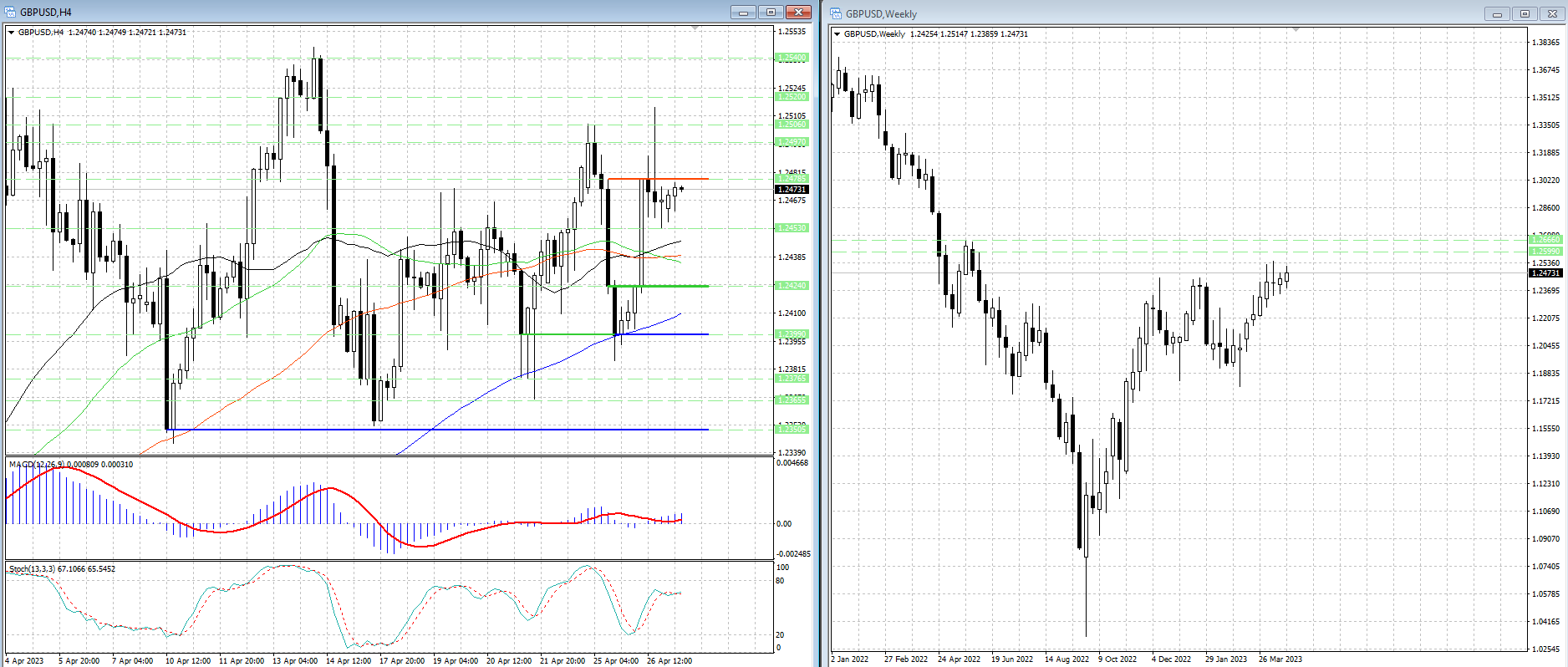Click the green 1.24785 level label
The width and height of the screenshot is (1568, 667).
coord(792,179)
